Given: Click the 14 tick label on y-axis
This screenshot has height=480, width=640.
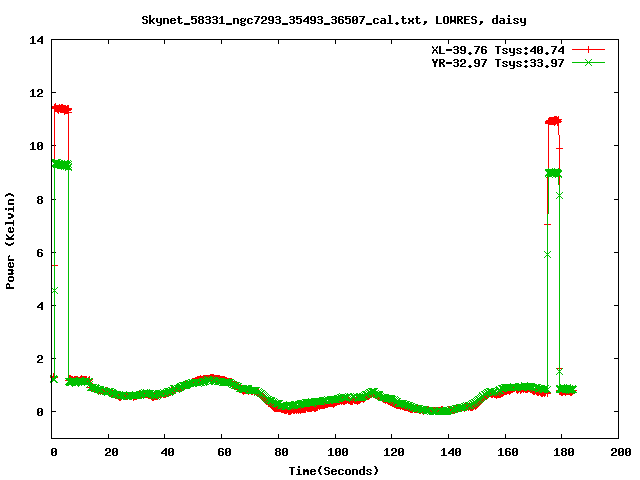Looking at the screenshot, I should click(37, 40).
